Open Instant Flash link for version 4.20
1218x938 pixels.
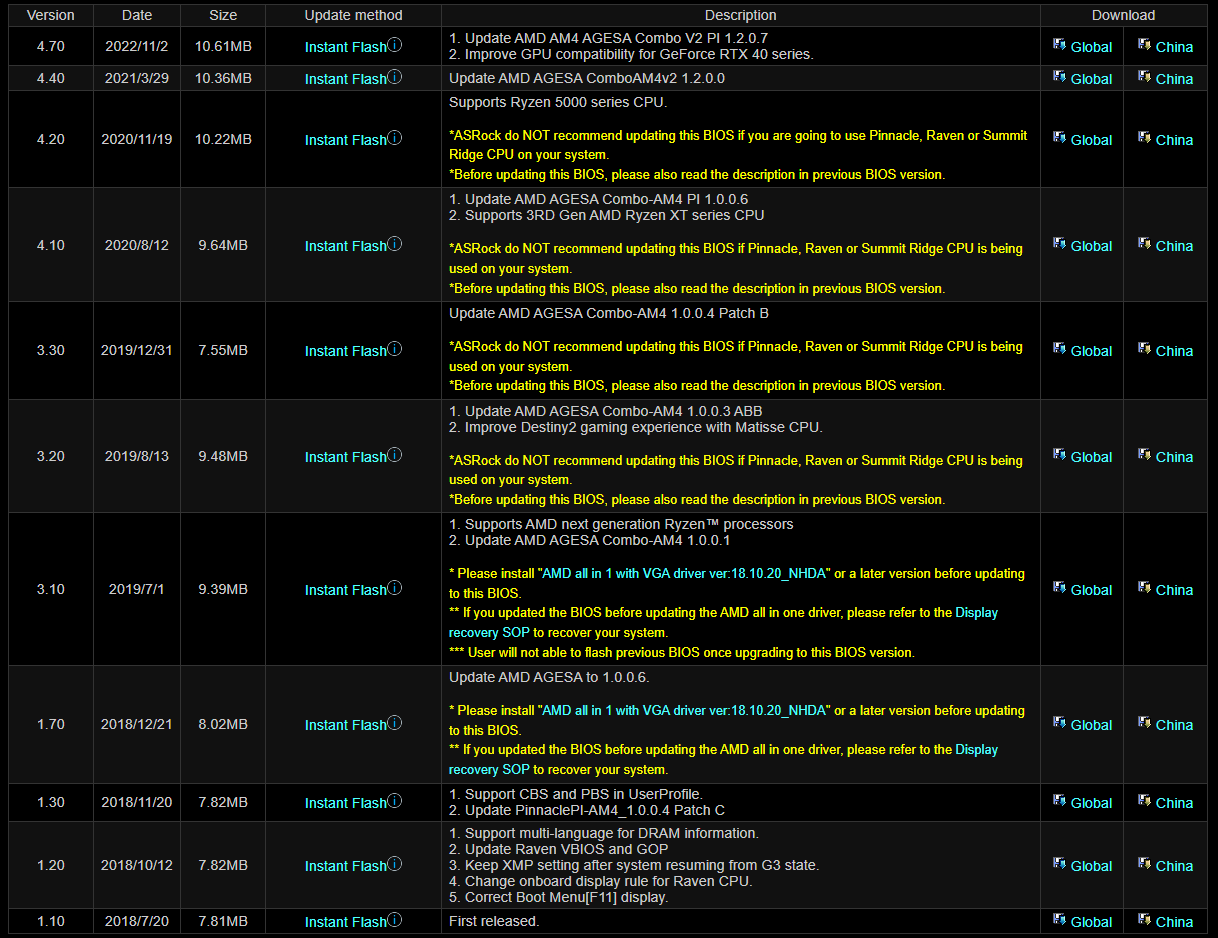point(345,140)
